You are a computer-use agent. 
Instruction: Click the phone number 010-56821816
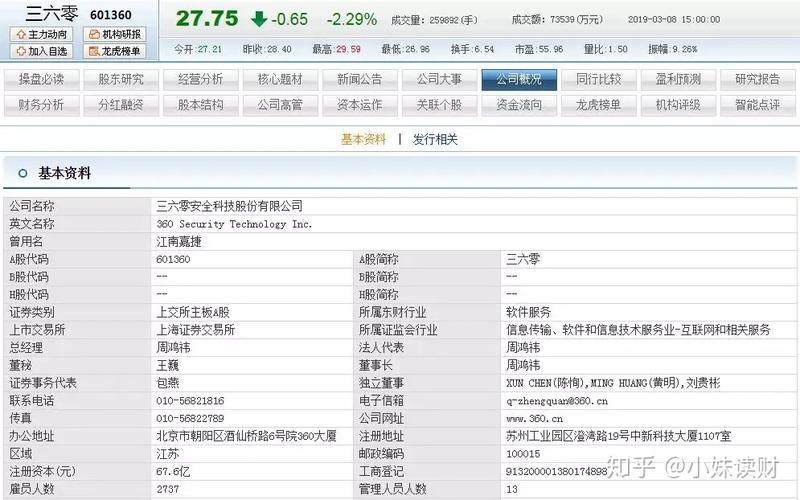coord(190,401)
